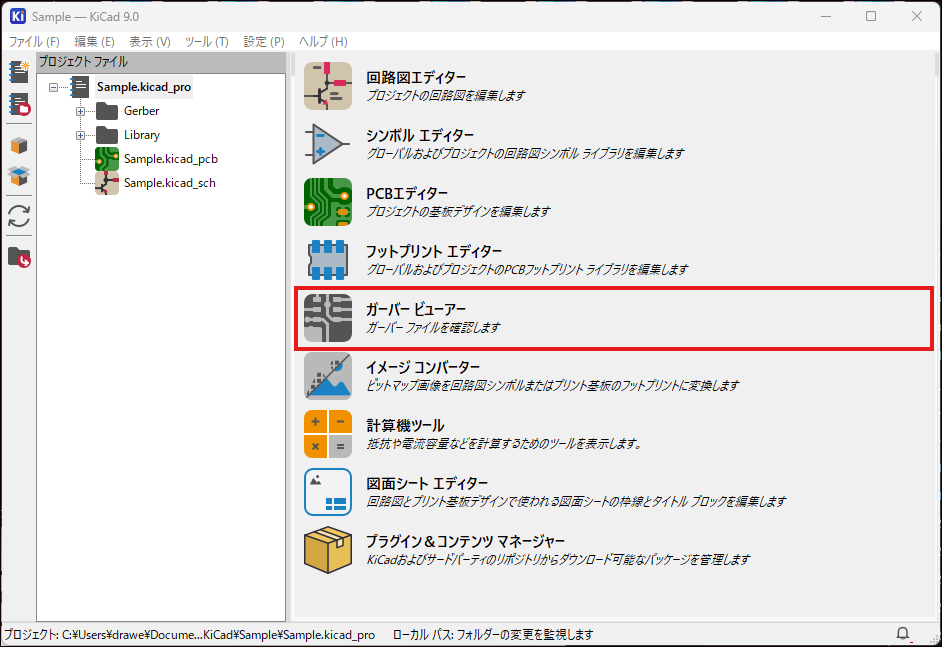Click the Open Project toolbar icon
The width and height of the screenshot is (942, 647).
tap(18, 104)
